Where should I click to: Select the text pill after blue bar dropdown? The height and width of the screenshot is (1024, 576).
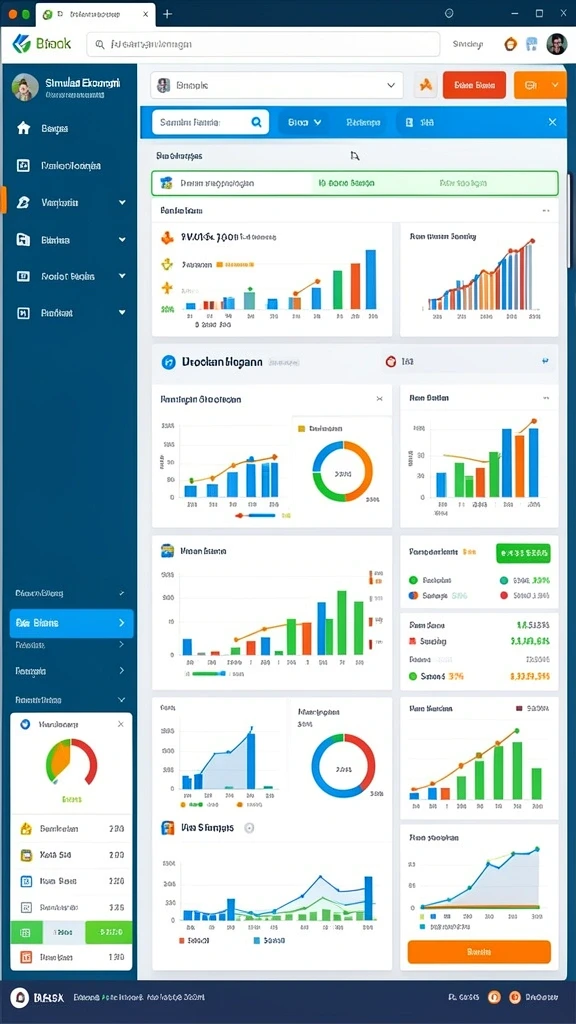pos(364,122)
